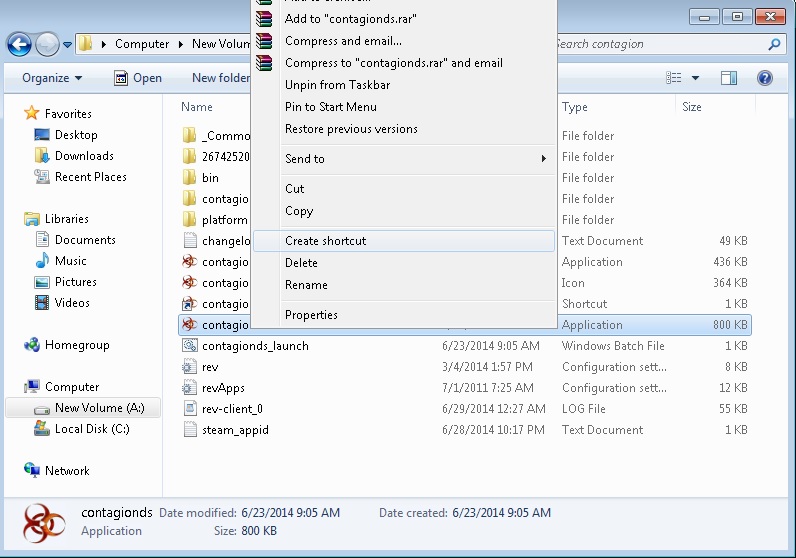This screenshot has height=558, width=796.
Task: Select the bin folder icon
Action: click(189, 177)
